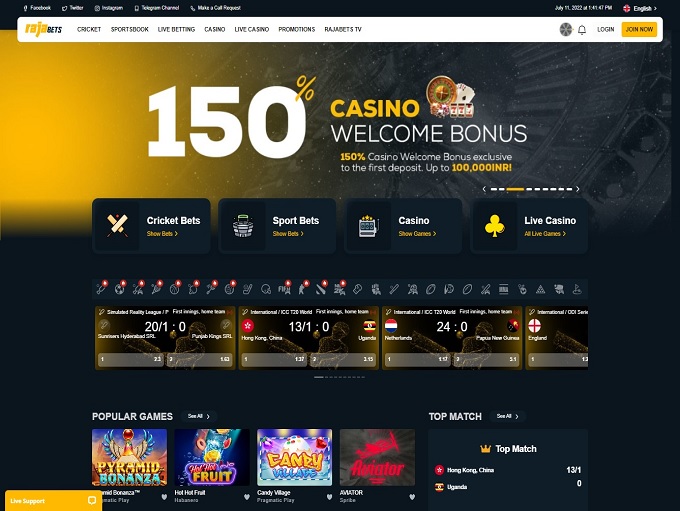The height and width of the screenshot is (511, 680).
Task: Open the Promotions menu item
Action: tap(297, 29)
